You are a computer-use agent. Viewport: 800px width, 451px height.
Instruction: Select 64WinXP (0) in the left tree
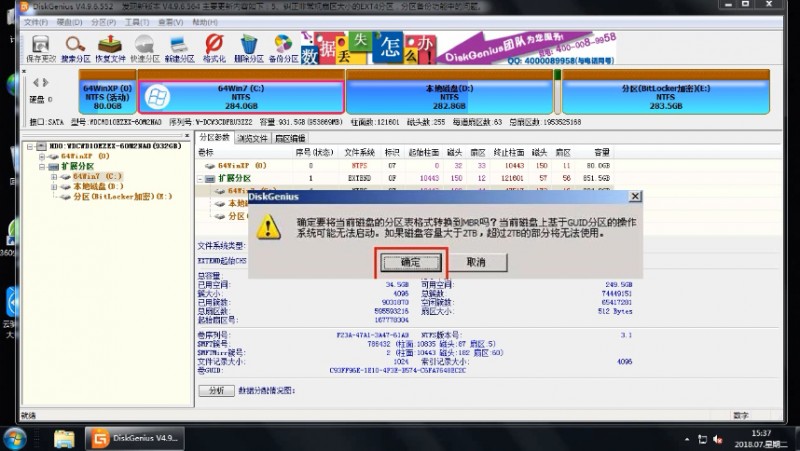(85, 156)
